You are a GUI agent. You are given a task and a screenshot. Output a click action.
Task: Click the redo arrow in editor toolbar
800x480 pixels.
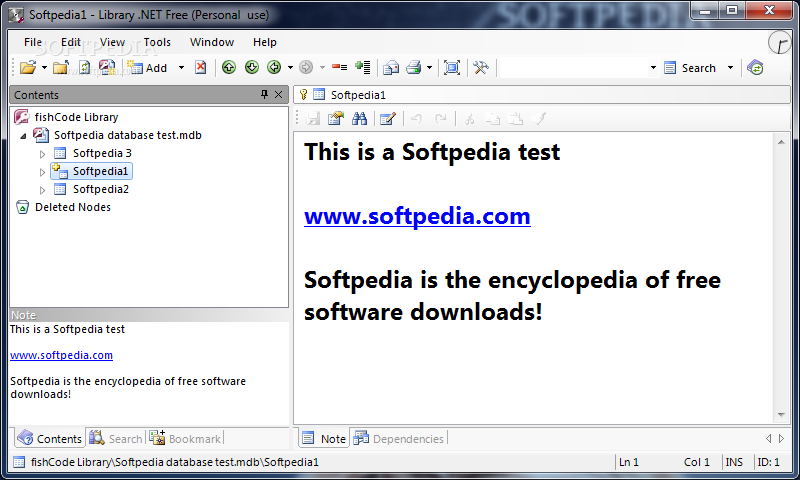coord(440,119)
